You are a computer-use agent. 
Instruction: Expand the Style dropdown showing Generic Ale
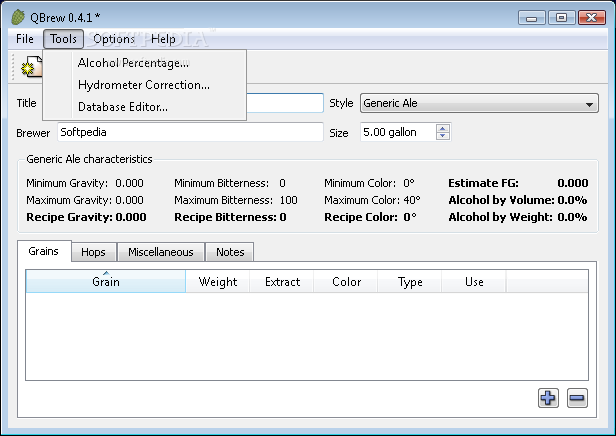tap(479, 103)
